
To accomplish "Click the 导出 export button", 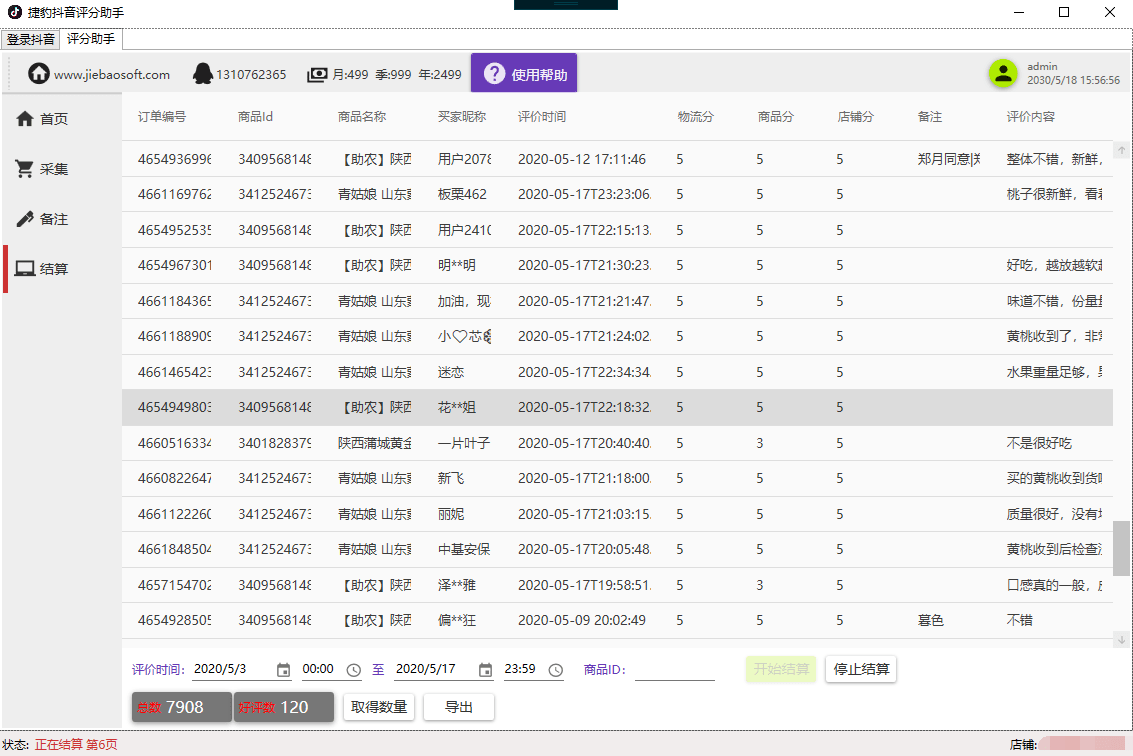I will (x=459, y=707).
